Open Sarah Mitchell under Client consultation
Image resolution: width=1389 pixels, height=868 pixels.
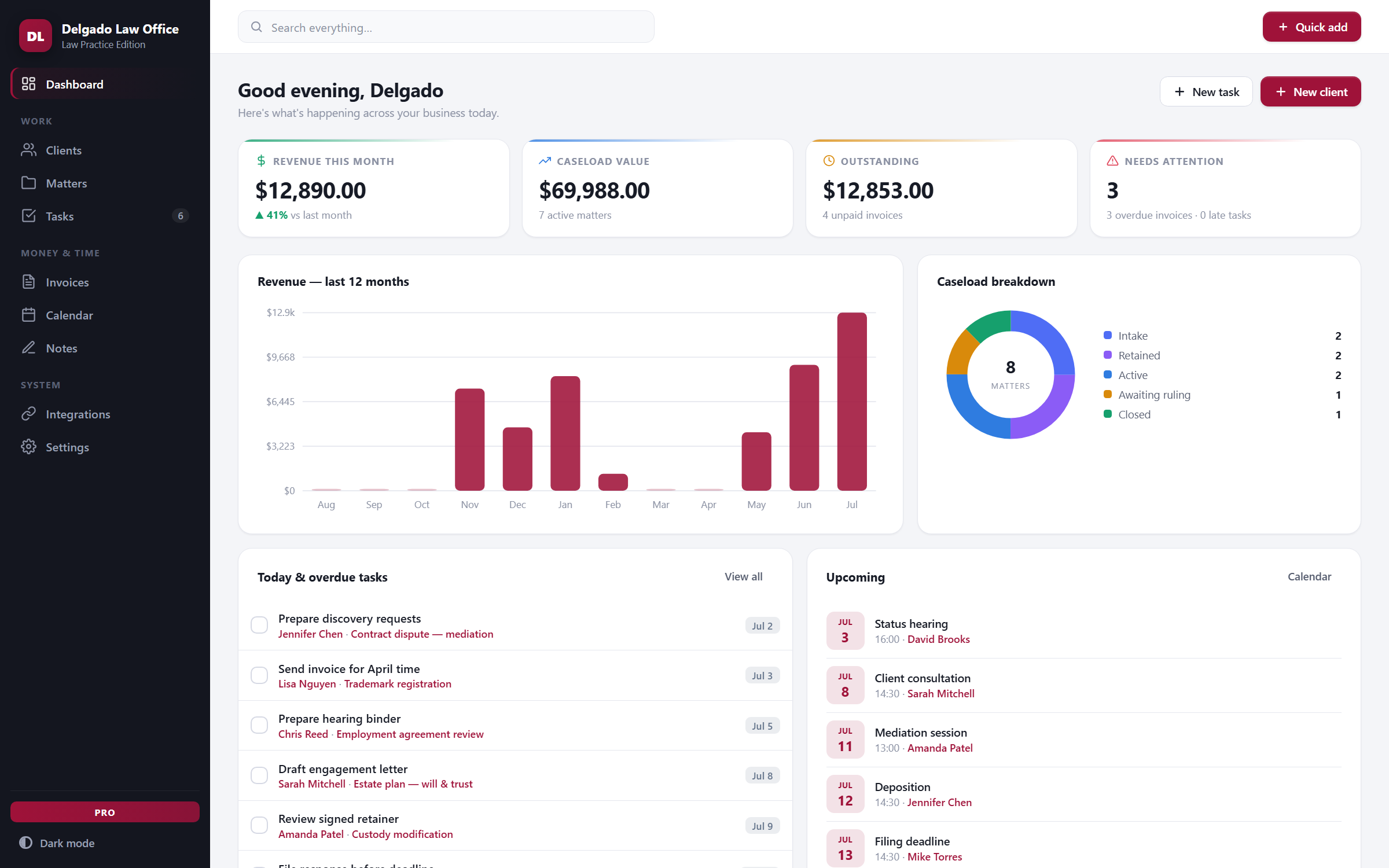(941, 693)
